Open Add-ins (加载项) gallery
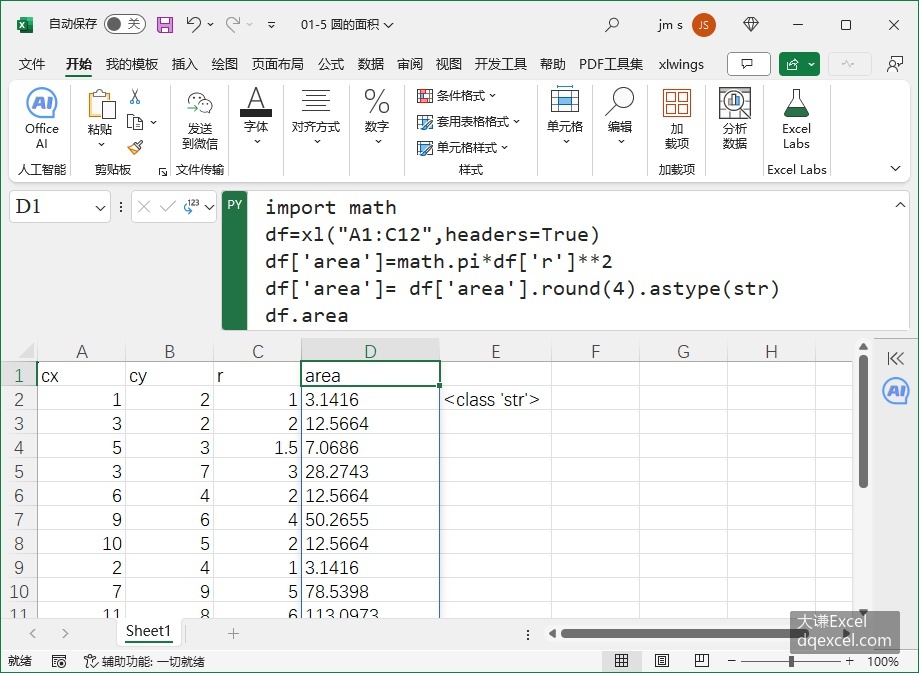This screenshot has width=919, height=673. (x=677, y=120)
